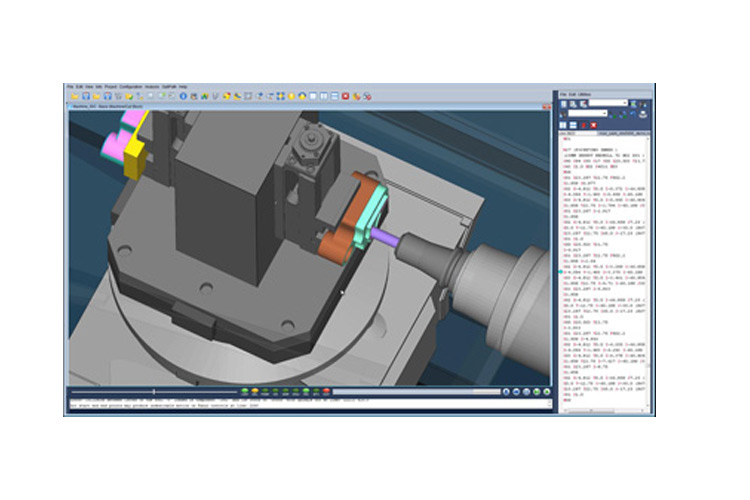Click the animation speed slider handle
This screenshot has width=750, height=500.
point(154,392)
